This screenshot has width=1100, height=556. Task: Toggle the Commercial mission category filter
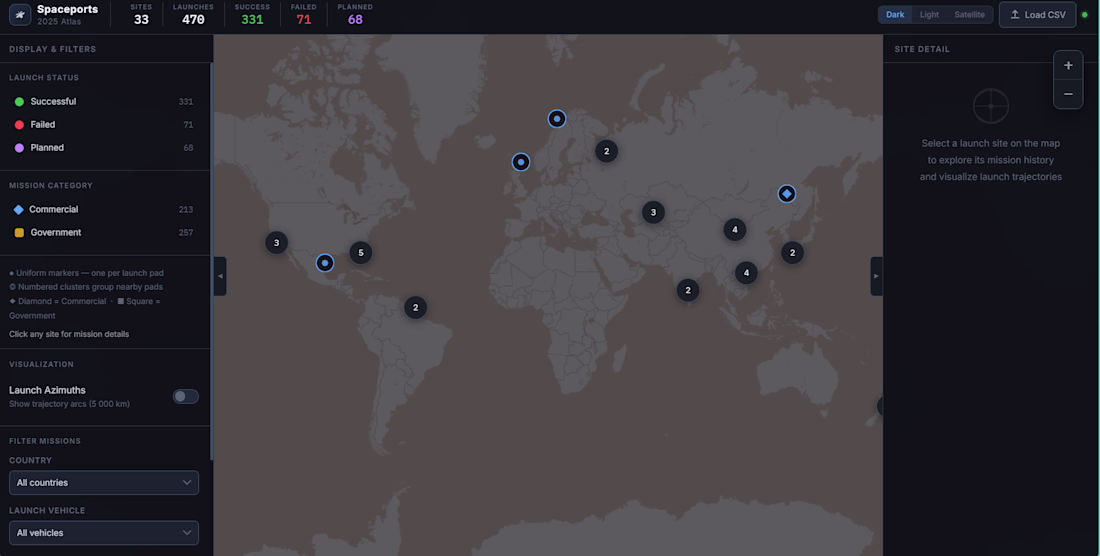(104, 210)
